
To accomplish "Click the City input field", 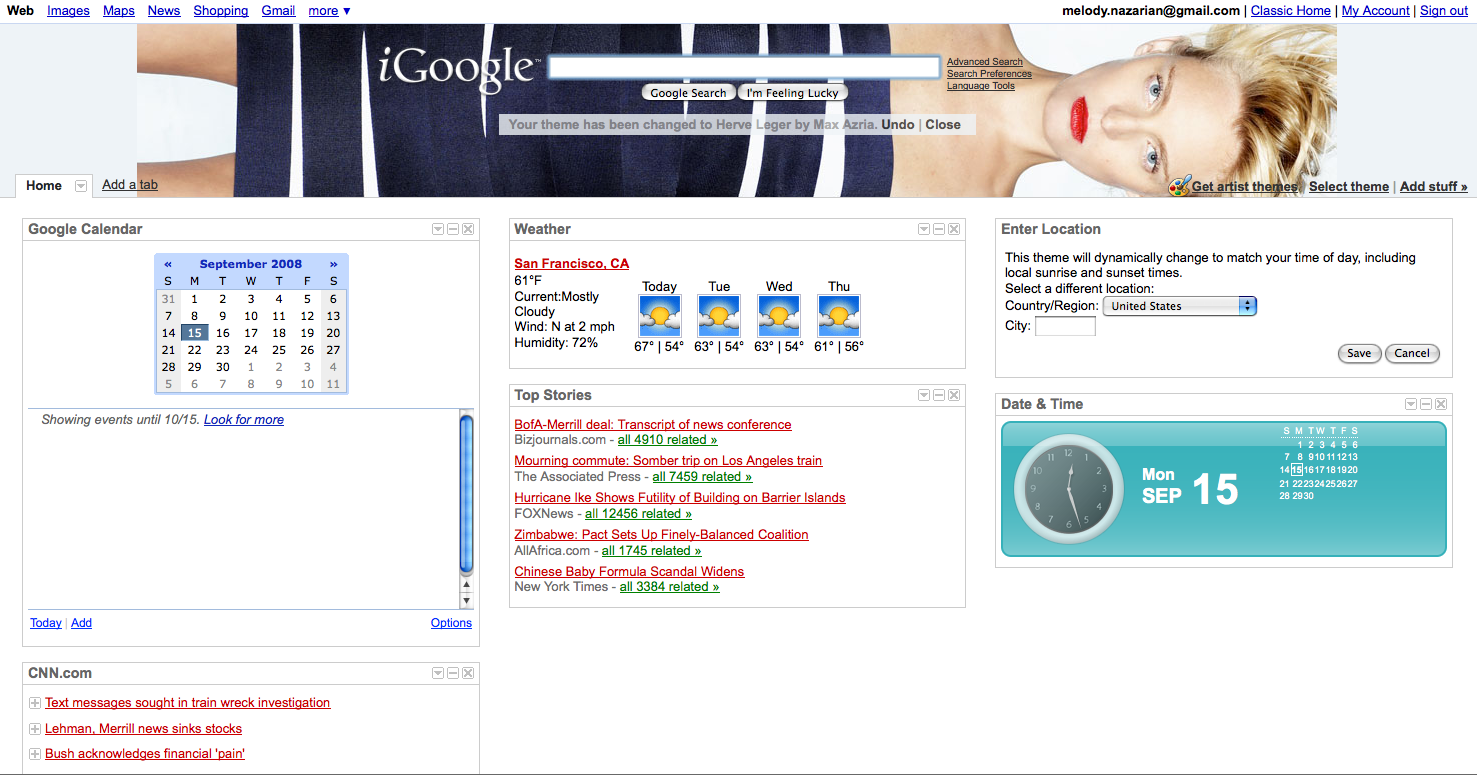I will [1065, 326].
